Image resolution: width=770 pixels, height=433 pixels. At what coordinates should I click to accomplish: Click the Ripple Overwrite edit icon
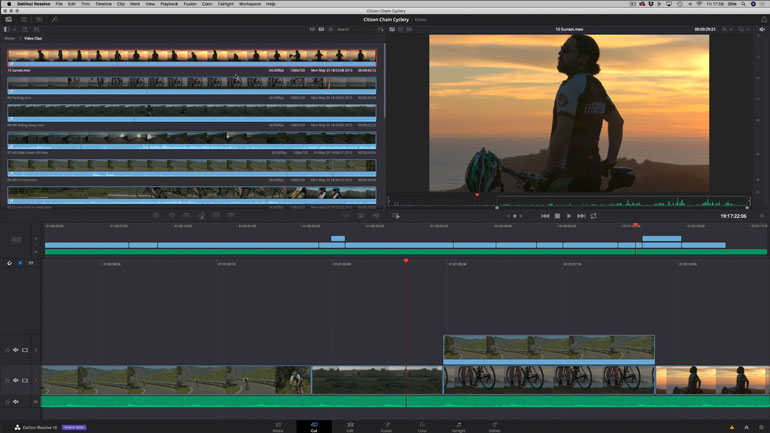click(x=186, y=216)
